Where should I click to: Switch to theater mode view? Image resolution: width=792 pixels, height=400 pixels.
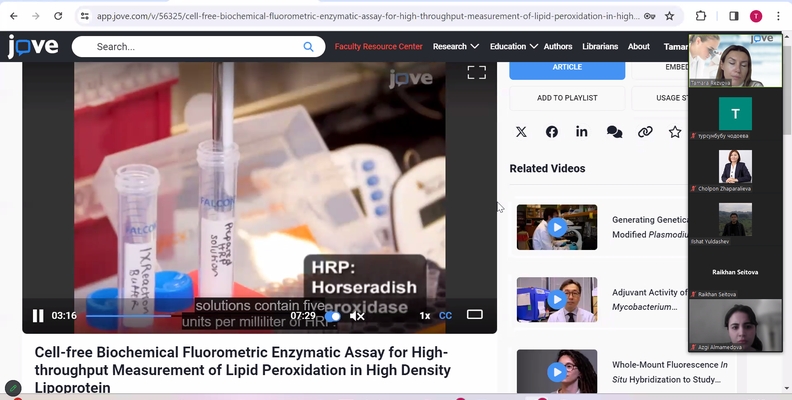(475, 315)
